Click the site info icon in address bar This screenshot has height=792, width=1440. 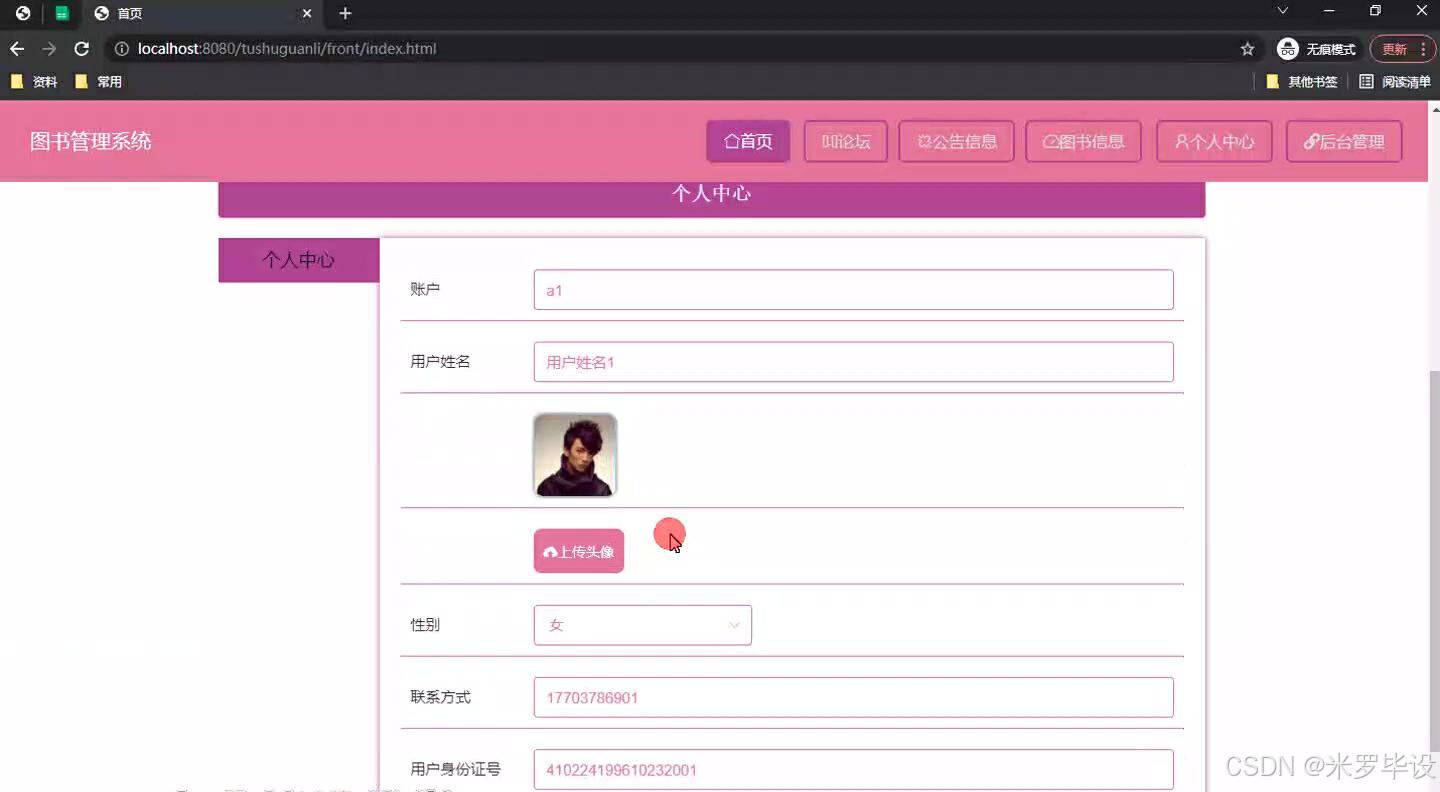(122, 49)
